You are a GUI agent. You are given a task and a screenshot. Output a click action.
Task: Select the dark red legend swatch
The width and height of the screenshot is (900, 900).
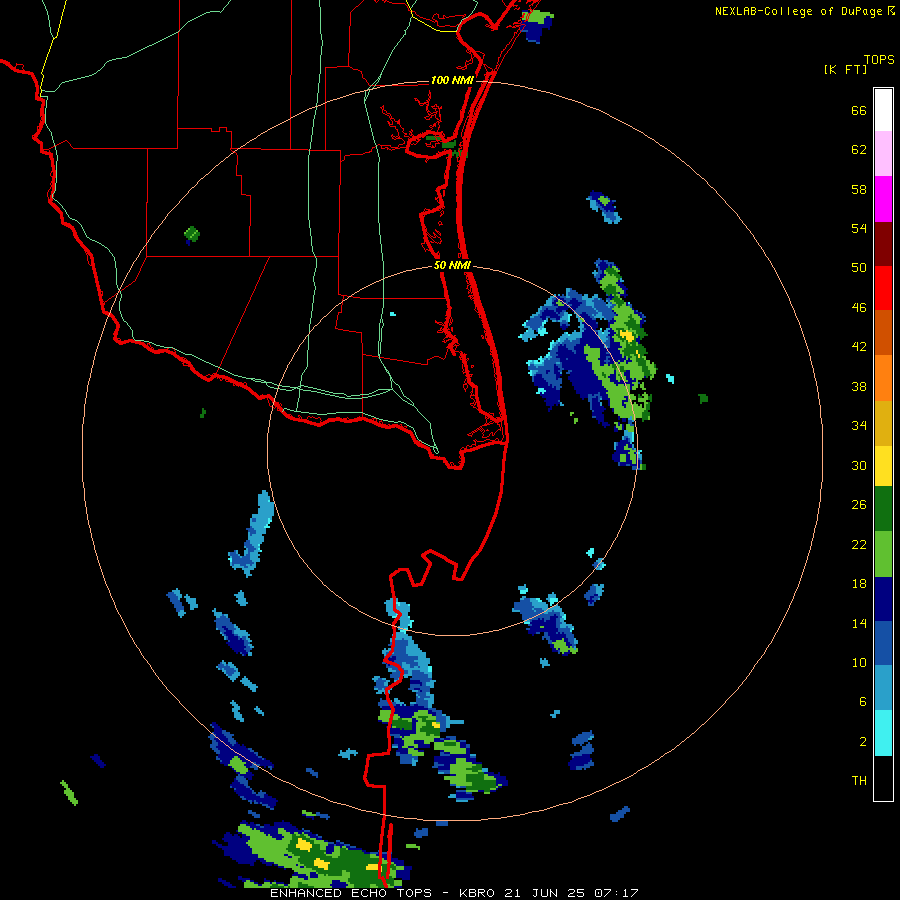point(883,244)
